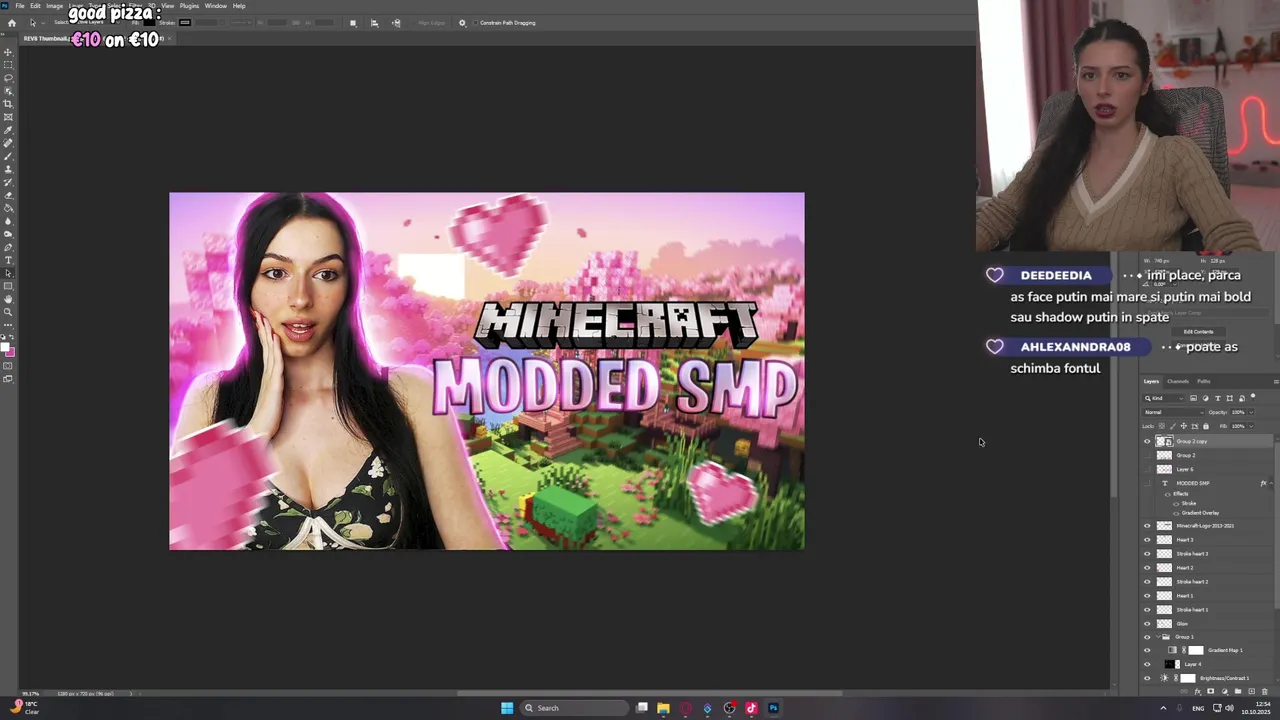Viewport: 1280px width, 720px height.
Task: Select the Frame tool
Action: (x=8, y=116)
